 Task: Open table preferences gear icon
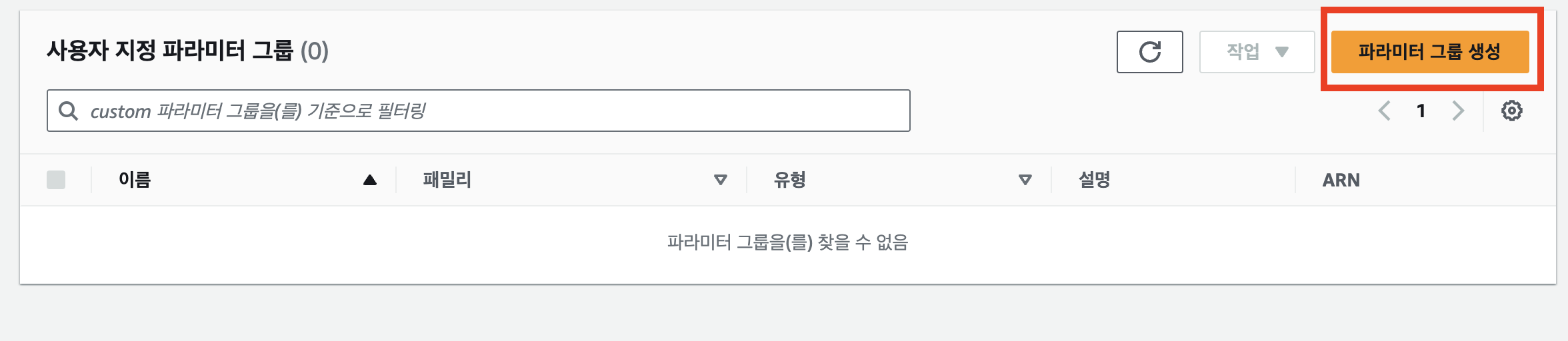(x=1512, y=111)
